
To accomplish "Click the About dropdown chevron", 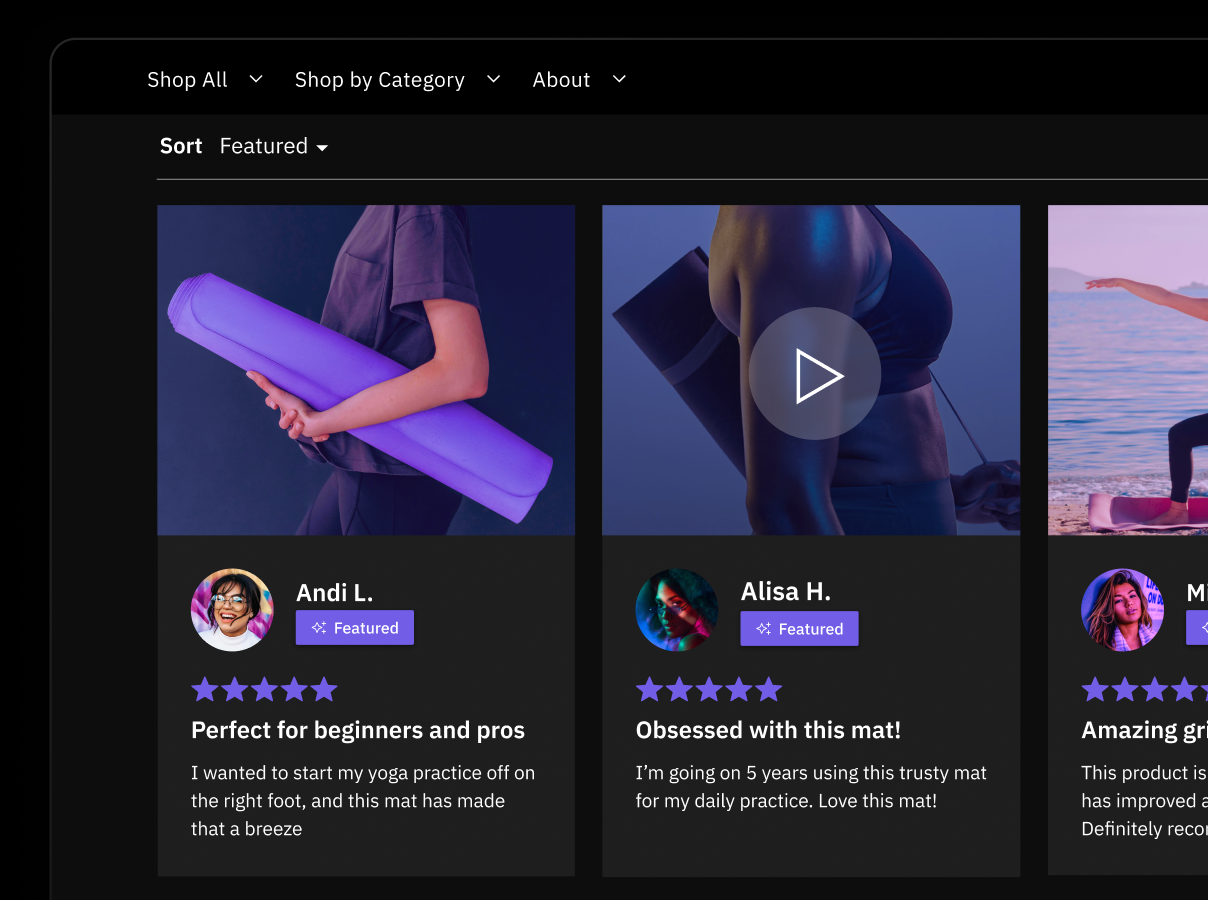I will pyautogui.click(x=618, y=79).
